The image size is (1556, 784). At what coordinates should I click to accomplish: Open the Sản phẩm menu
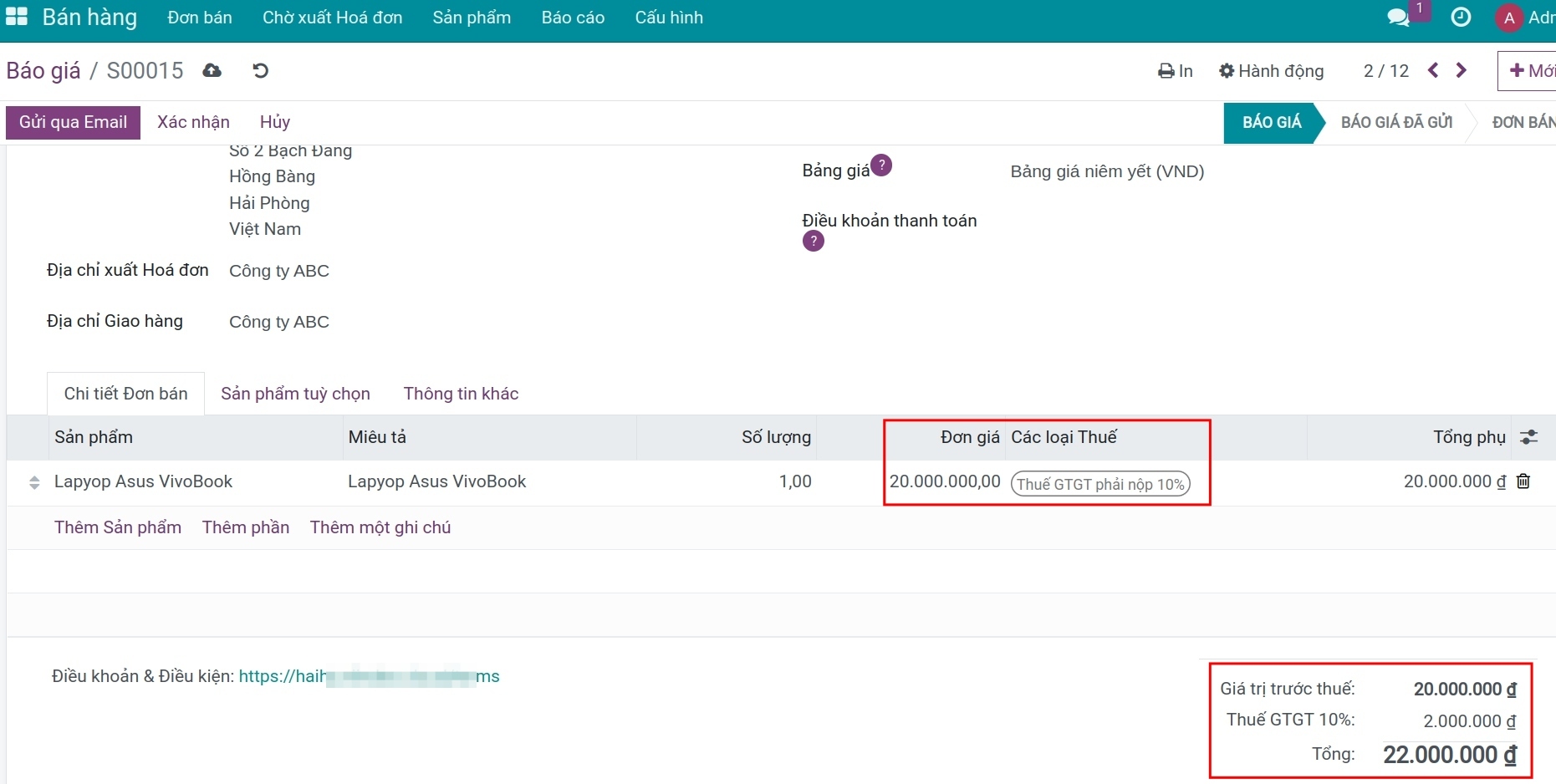click(x=471, y=17)
